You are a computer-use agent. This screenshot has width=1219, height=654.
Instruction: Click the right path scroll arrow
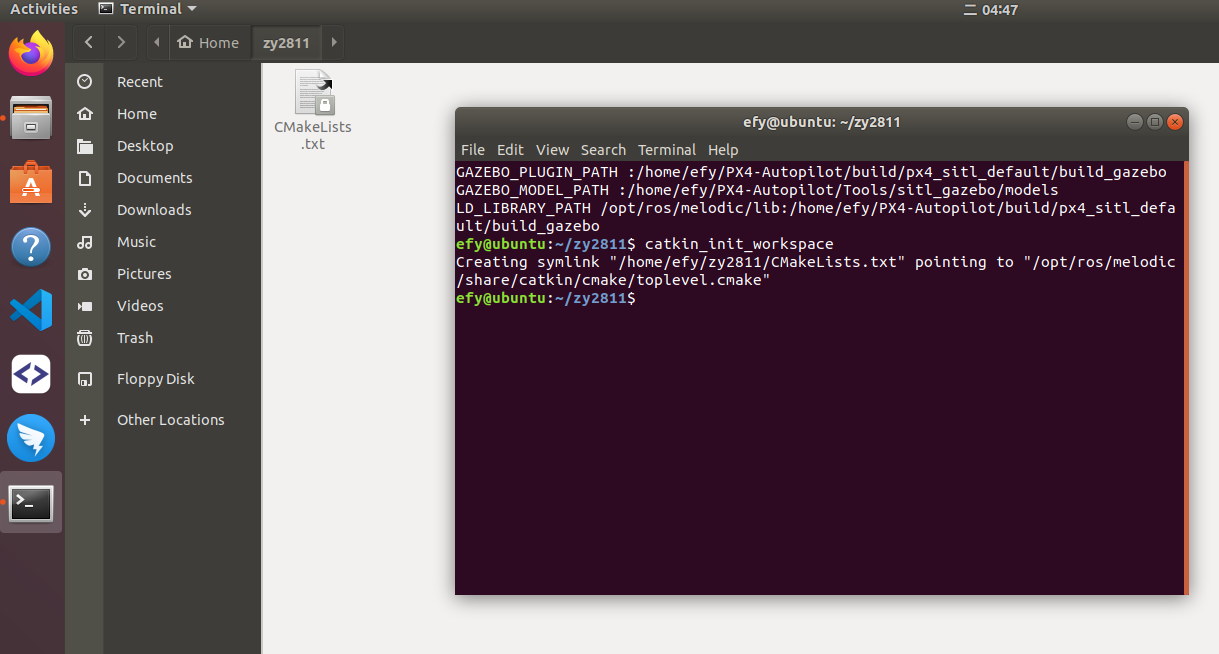(x=333, y=43)
